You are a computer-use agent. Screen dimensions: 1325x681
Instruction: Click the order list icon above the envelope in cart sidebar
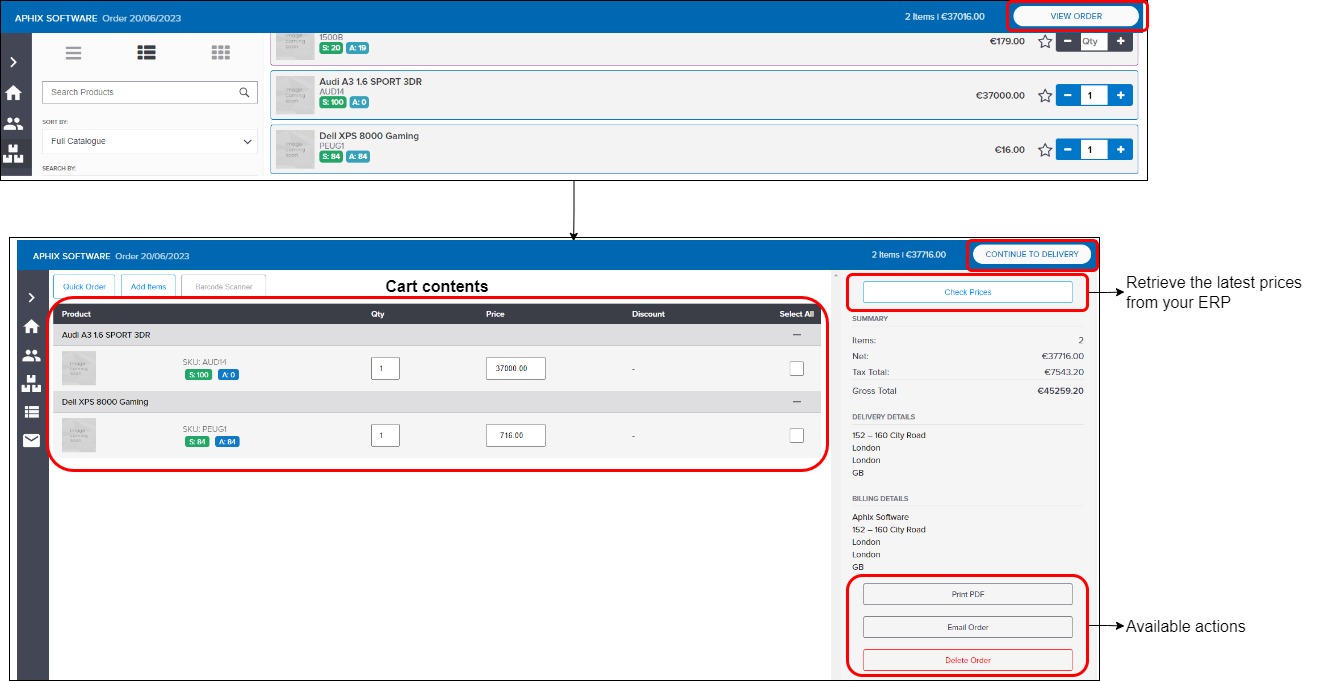coord(32,412)
